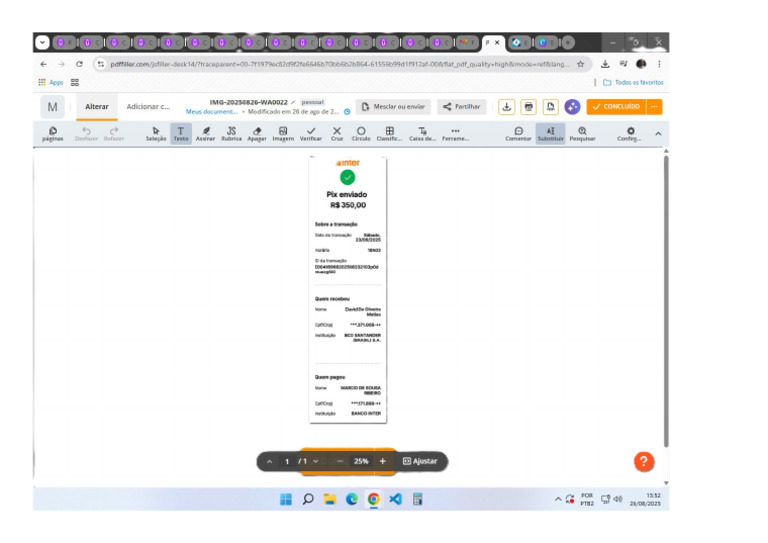Open the Todos os favoritos folder
Screen dimensions: 768x543
[633, 82]
